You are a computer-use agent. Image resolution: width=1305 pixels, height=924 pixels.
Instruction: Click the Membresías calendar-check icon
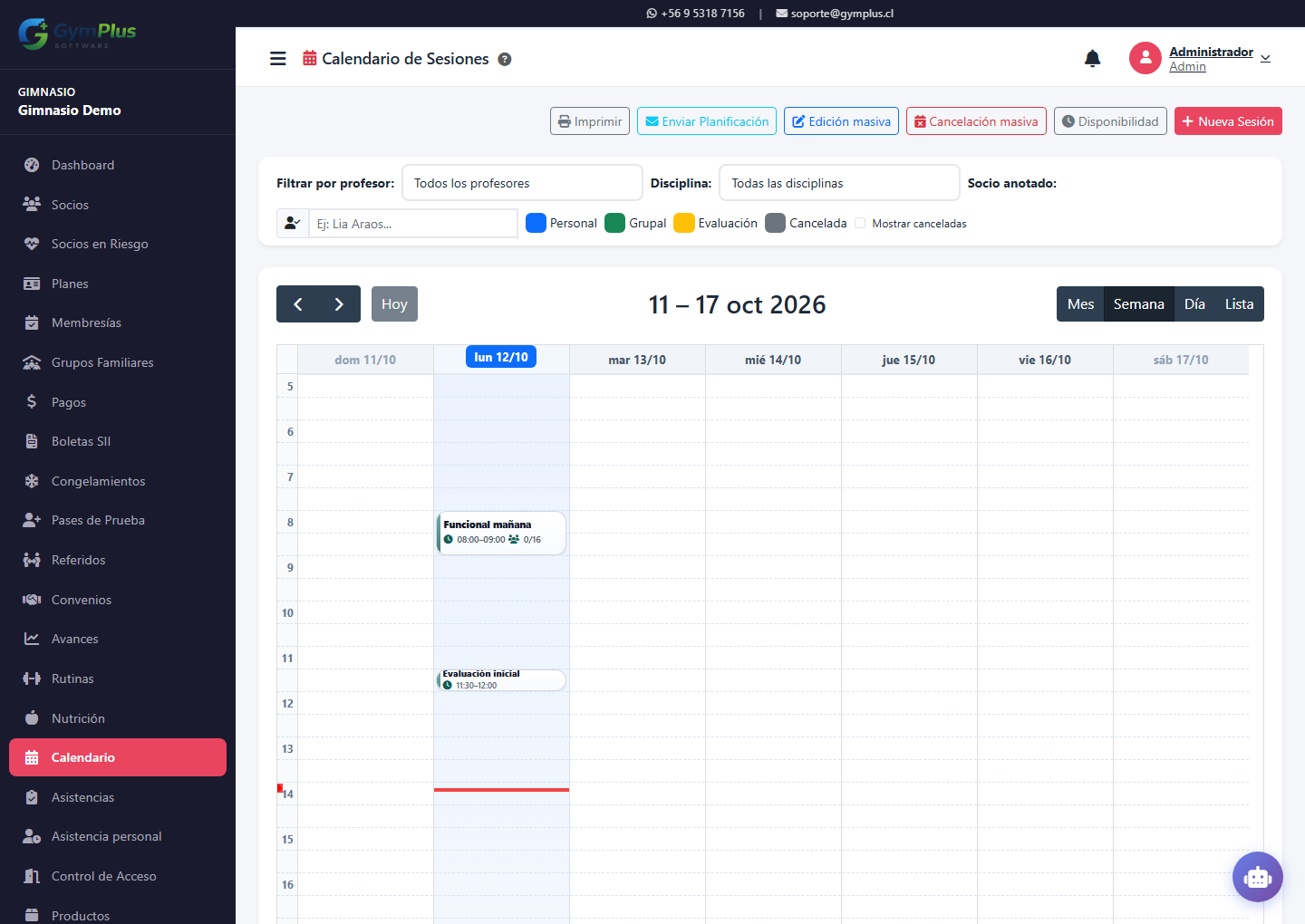[32, 322]
